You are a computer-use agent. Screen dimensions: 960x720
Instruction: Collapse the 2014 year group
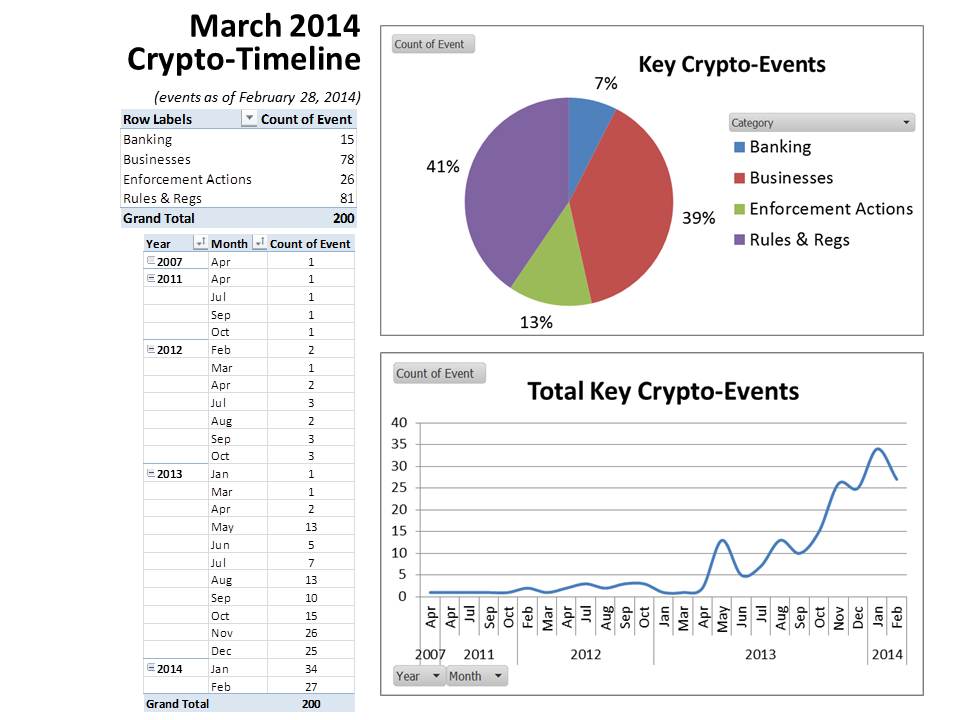tap(151, 668)
